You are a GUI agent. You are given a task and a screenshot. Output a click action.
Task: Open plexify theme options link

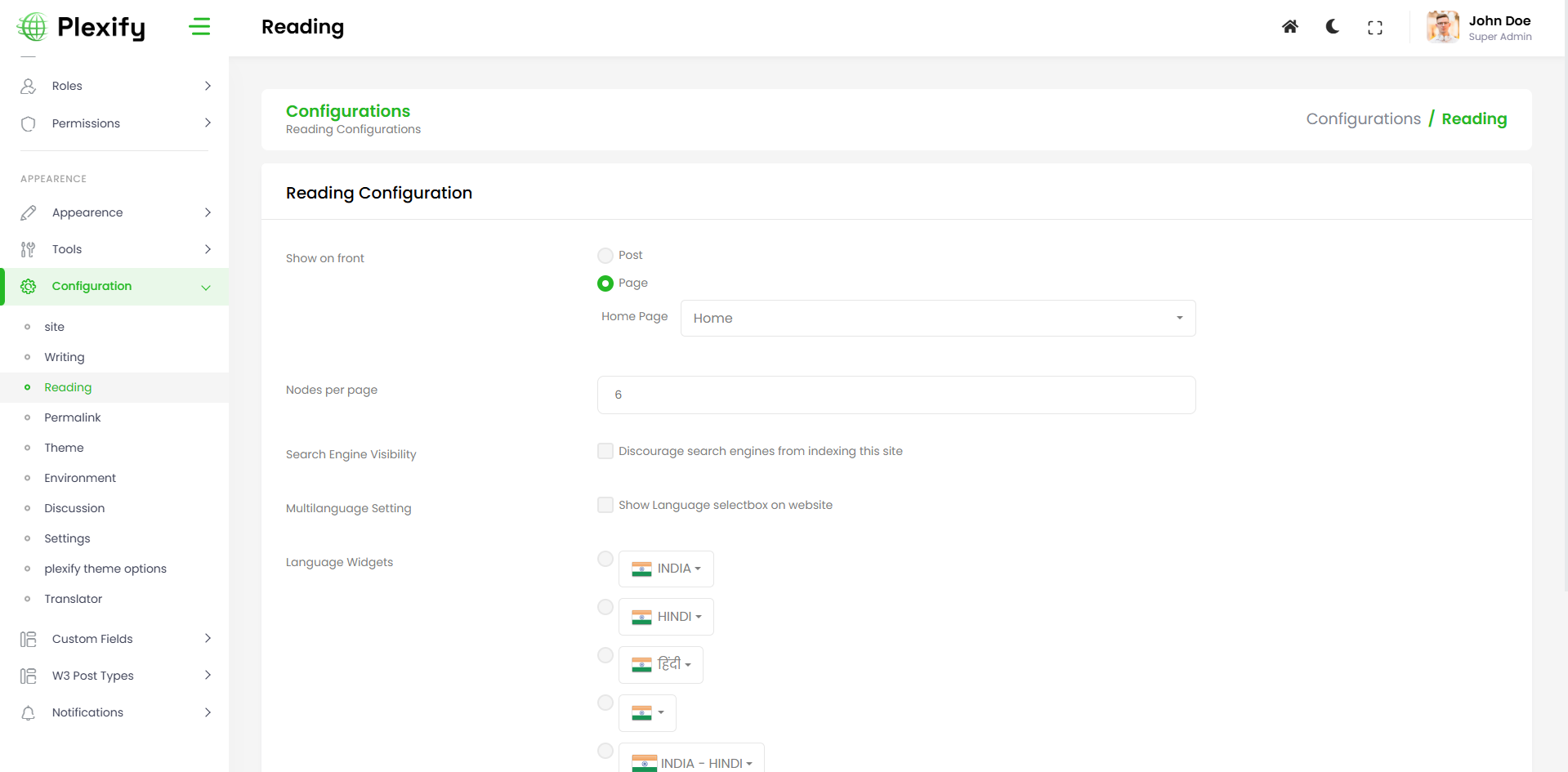click(x=105, y=569)
